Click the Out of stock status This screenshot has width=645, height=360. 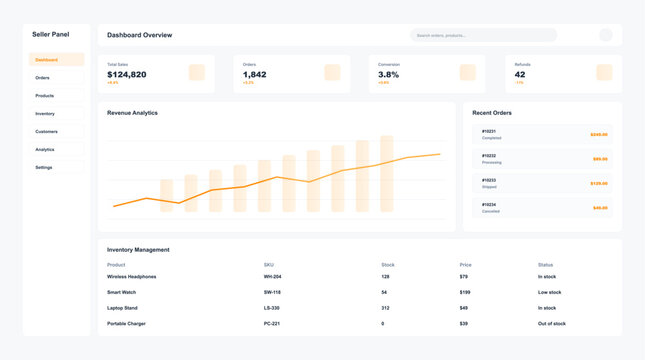552,324
